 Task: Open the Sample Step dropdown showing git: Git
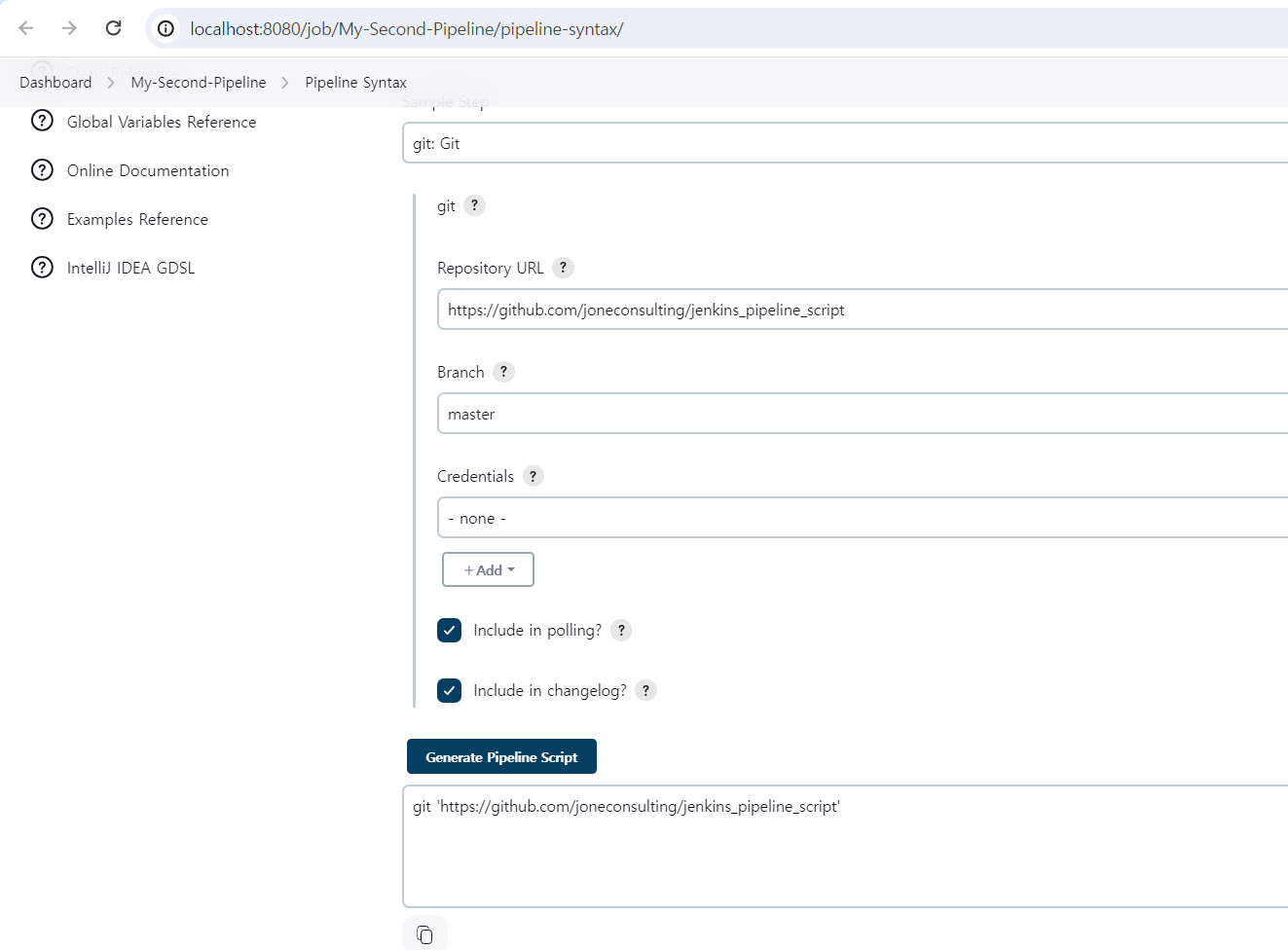[x=845, y=143]
